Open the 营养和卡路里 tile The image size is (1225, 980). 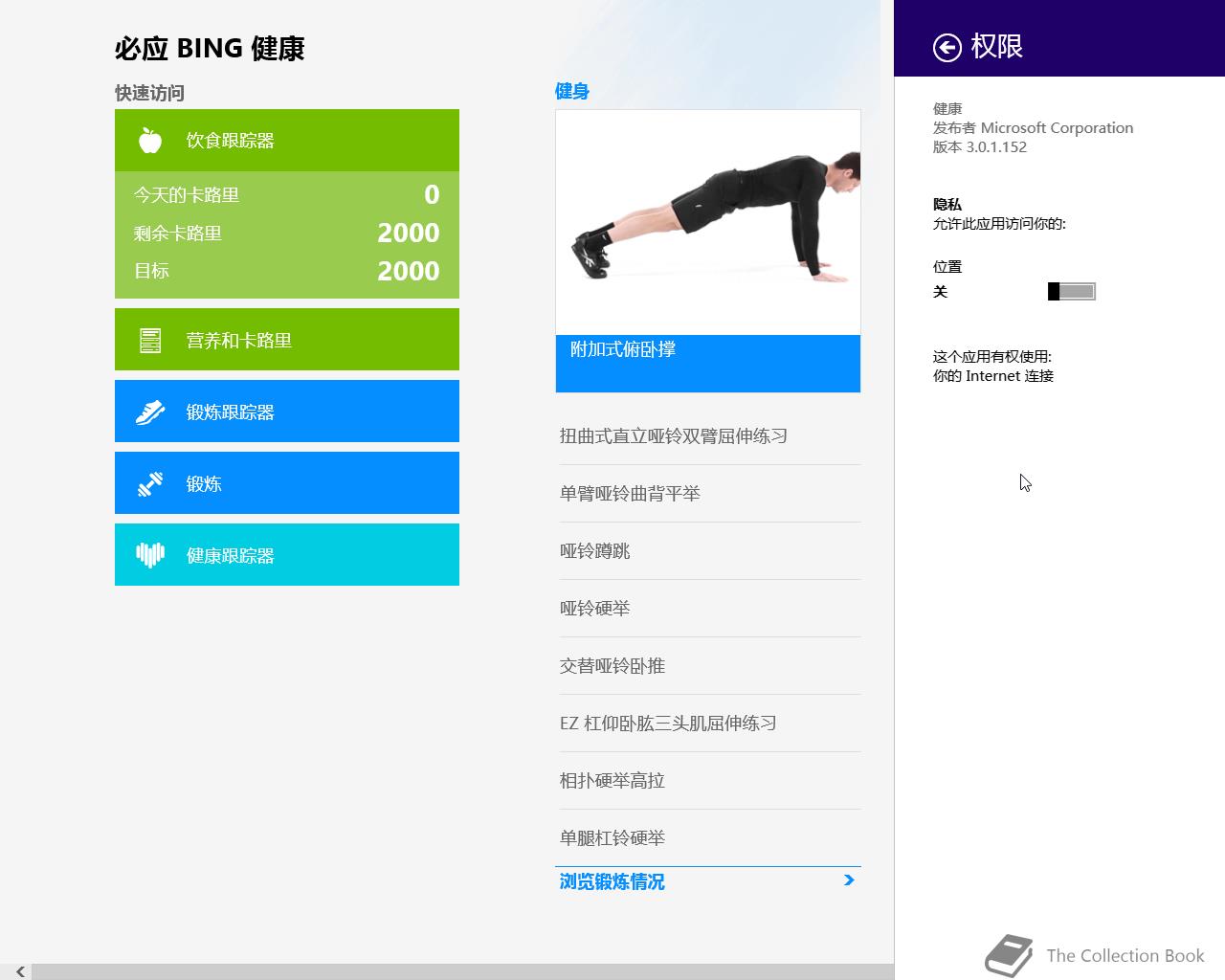pyautogui.click(x=287, y=340)
